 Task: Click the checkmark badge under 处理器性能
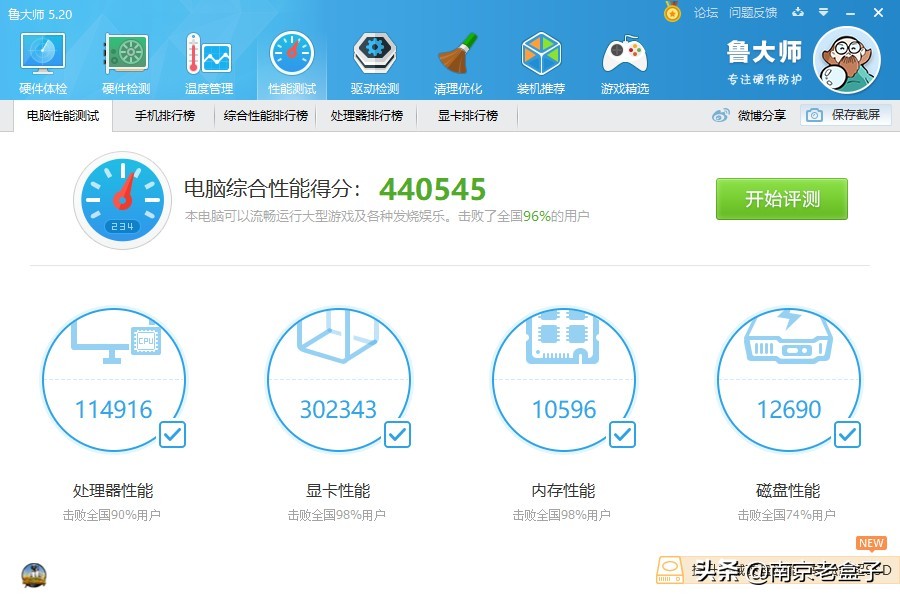172,434
